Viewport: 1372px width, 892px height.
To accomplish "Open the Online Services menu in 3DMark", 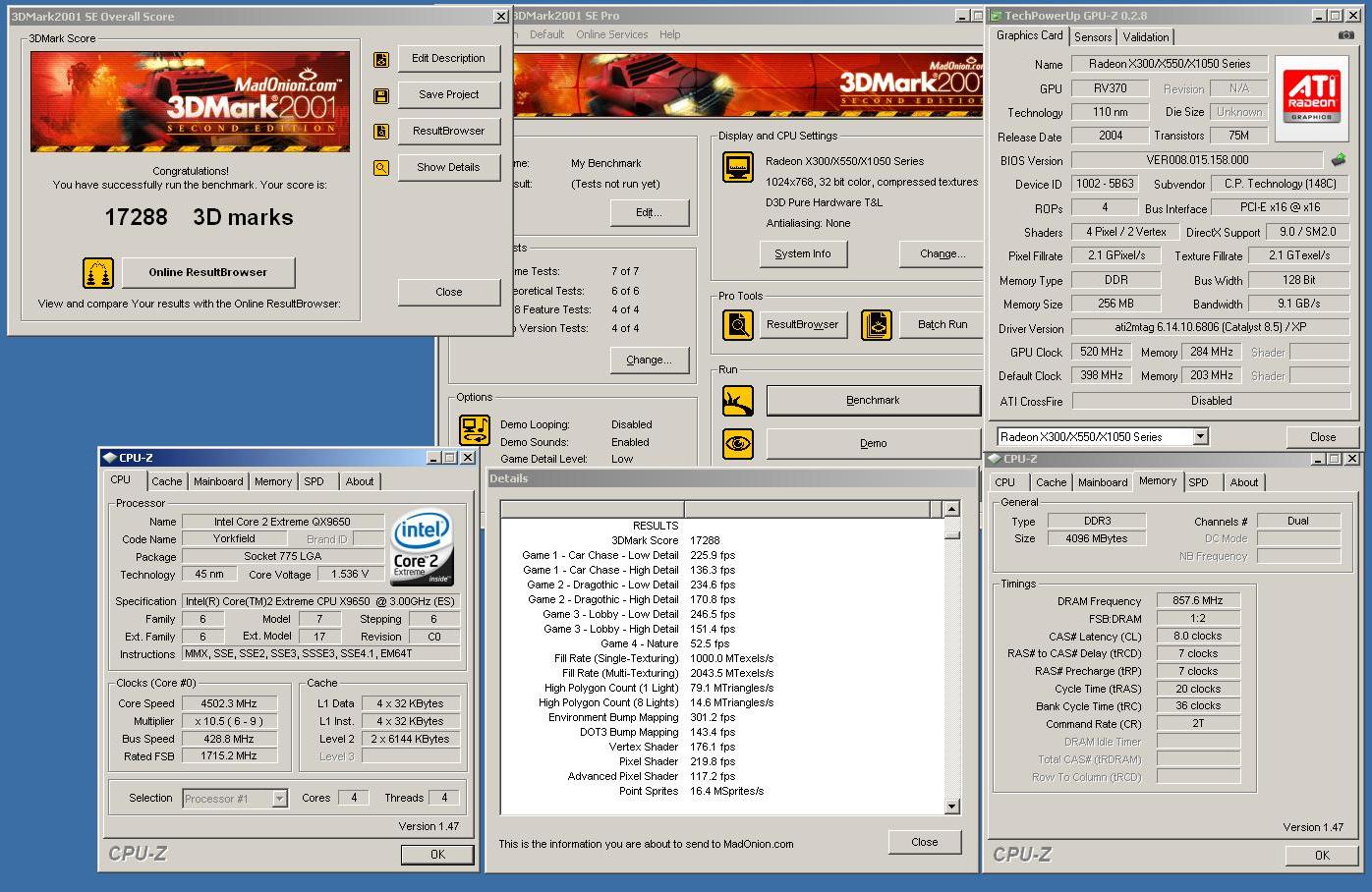I will click(x=611, y=34).
